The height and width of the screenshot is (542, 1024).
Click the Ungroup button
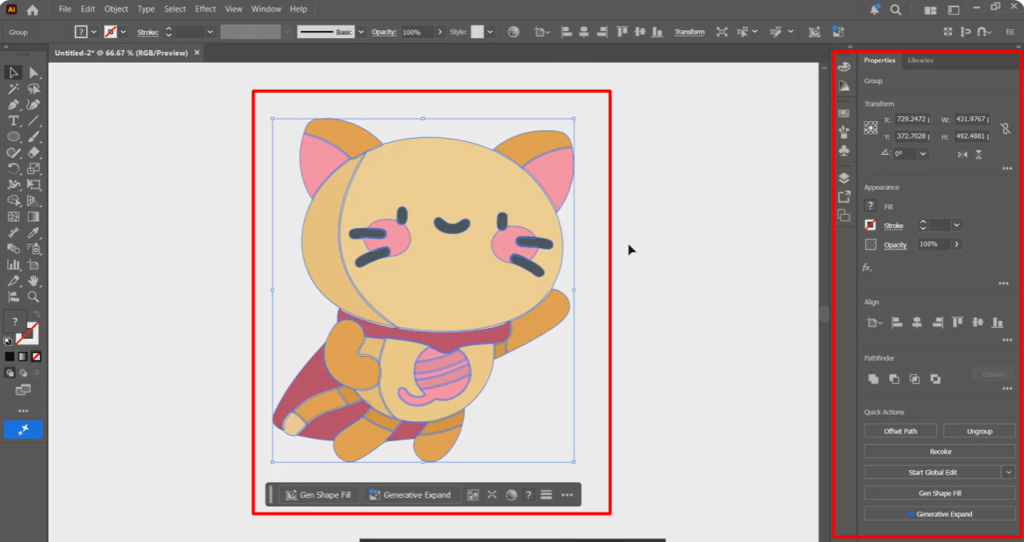coord(979,431)
